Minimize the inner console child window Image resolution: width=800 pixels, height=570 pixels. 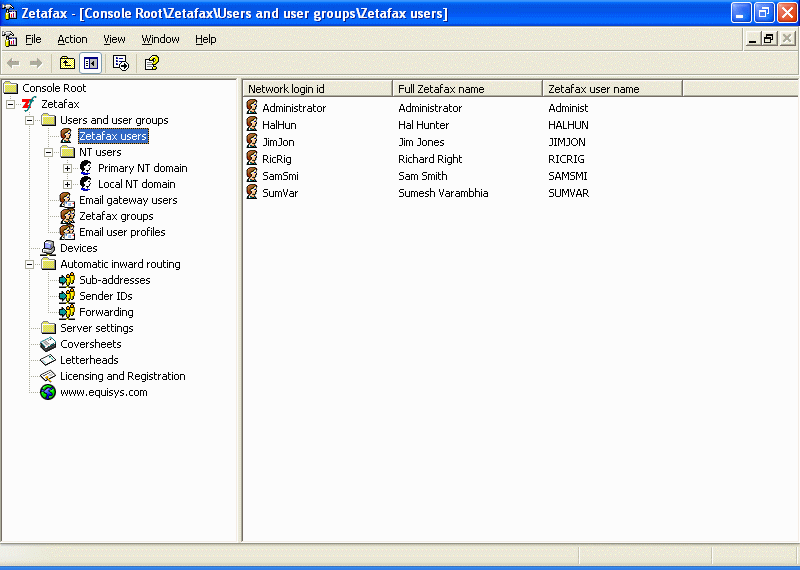coord(752,39)
